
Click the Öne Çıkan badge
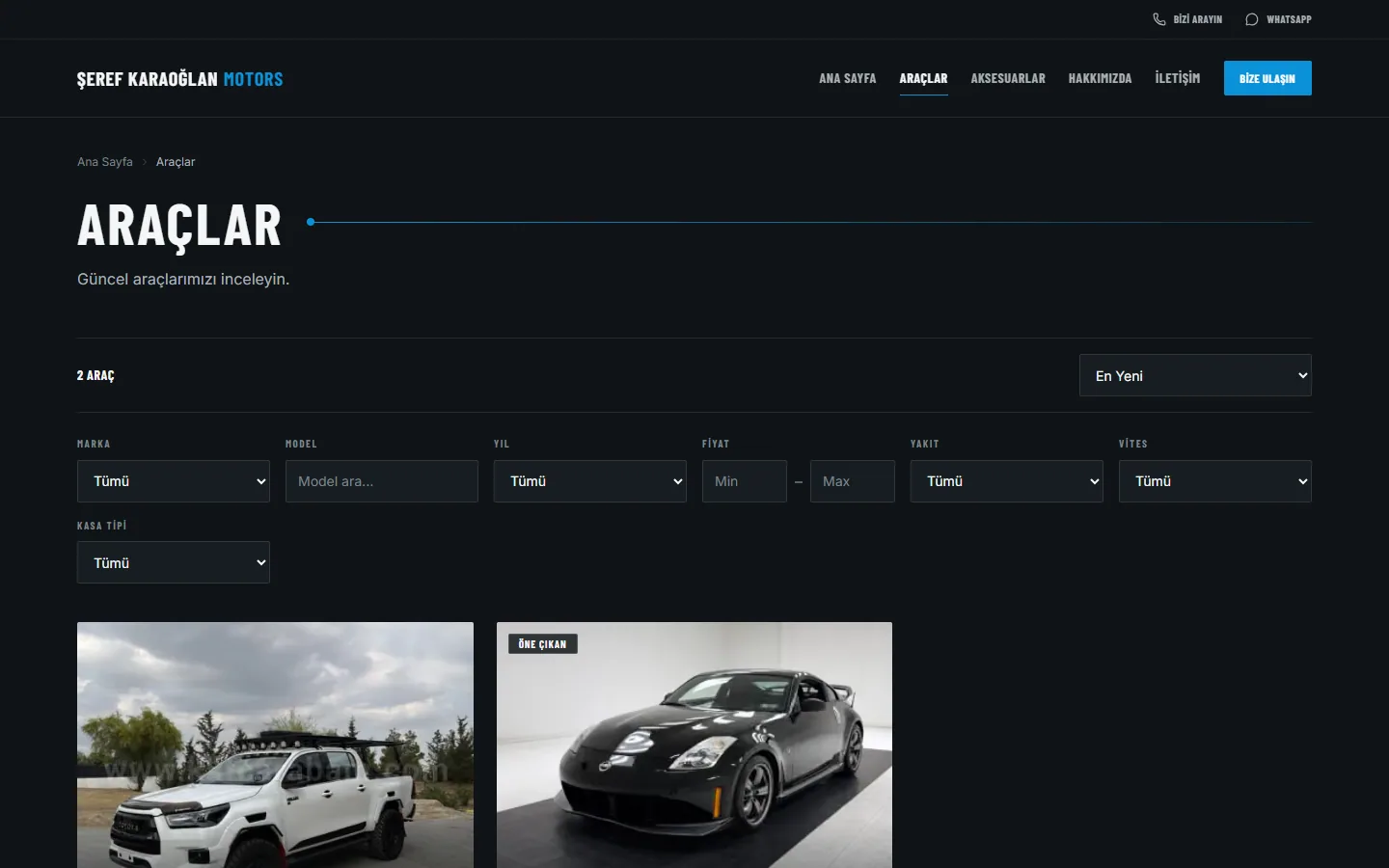pyautogui.click(x=543, y=644)
